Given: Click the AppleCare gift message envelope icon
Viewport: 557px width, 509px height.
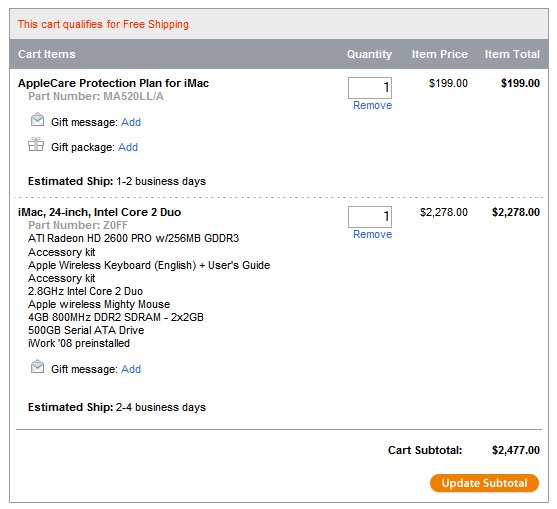Looking at the screenshot, I should coord(37,119).
